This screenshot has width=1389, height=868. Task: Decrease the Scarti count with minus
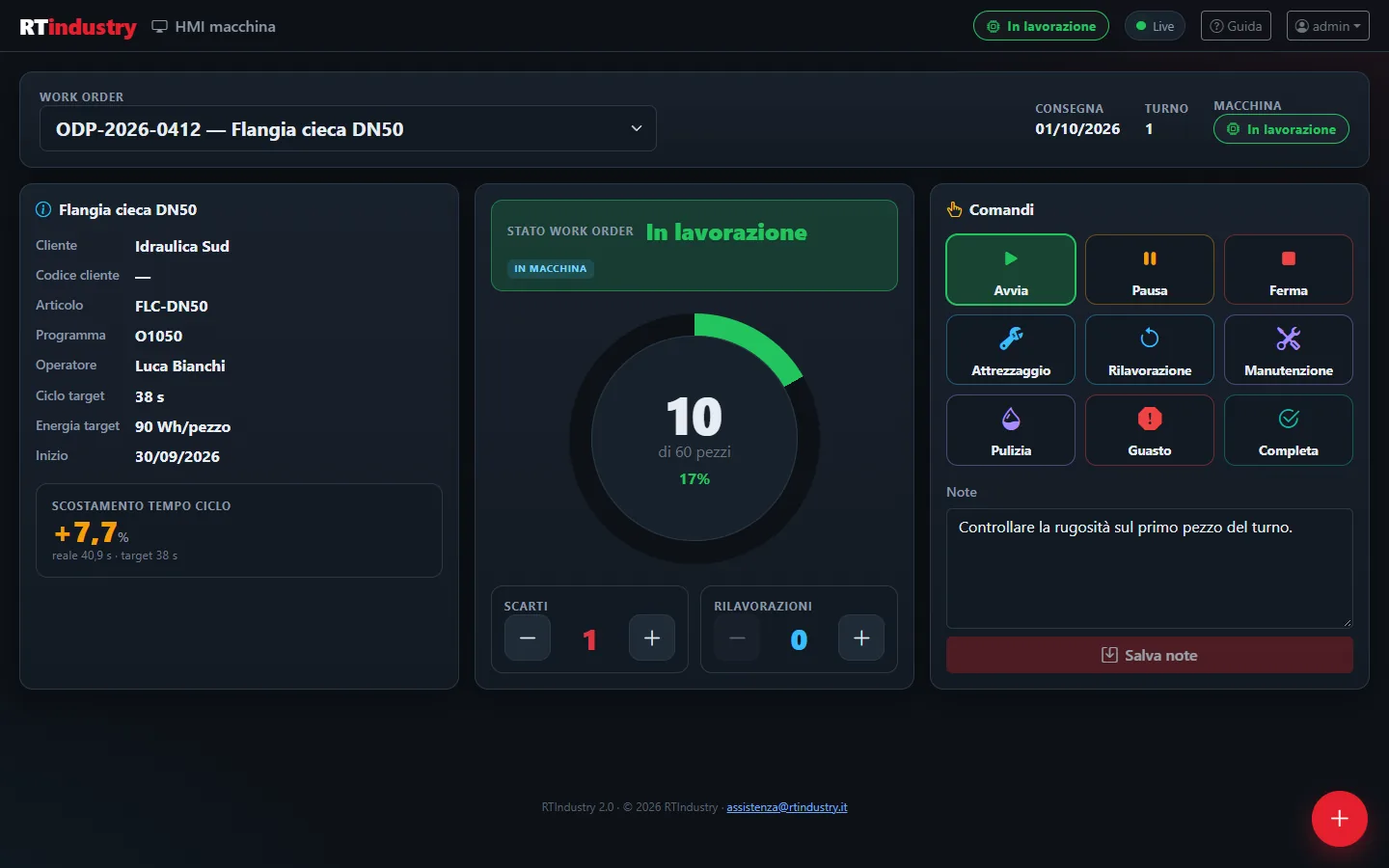(x=528, y=637)
